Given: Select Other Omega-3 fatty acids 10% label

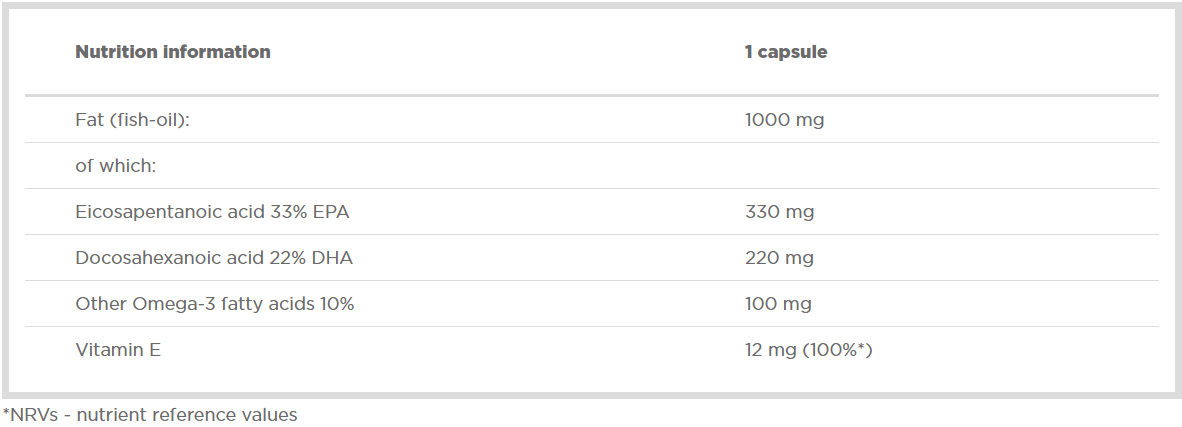Looking at the screenshot, I should pos(215,304).
